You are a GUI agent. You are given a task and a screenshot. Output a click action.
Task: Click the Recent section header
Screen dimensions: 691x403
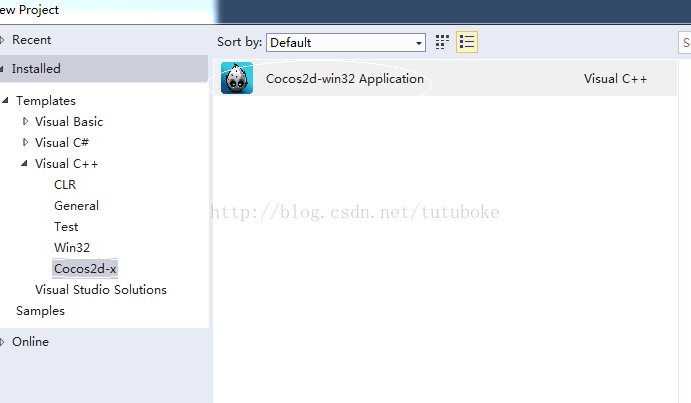[31, 40]
